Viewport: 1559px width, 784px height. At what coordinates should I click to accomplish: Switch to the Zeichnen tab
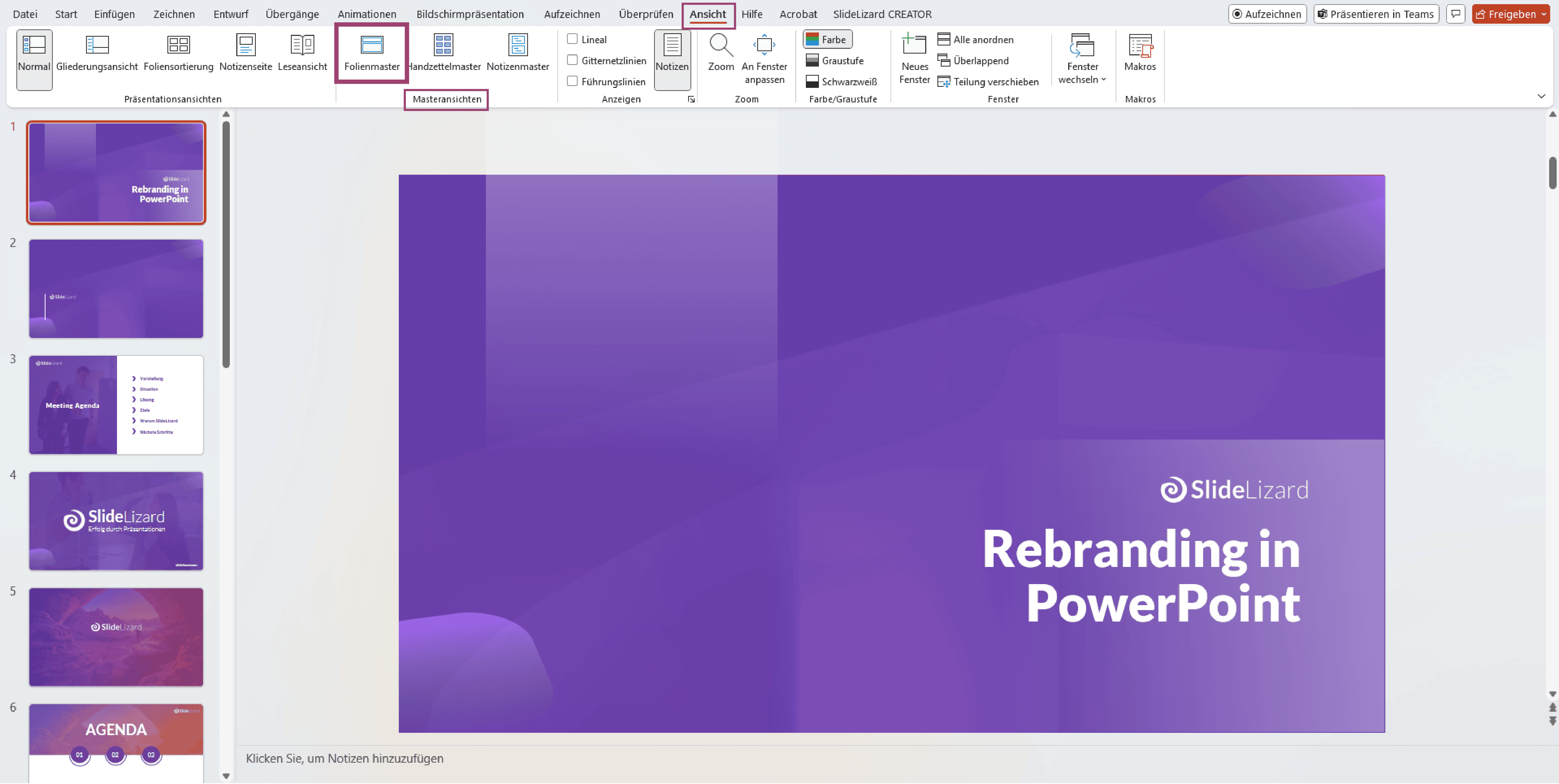[174, 14]
